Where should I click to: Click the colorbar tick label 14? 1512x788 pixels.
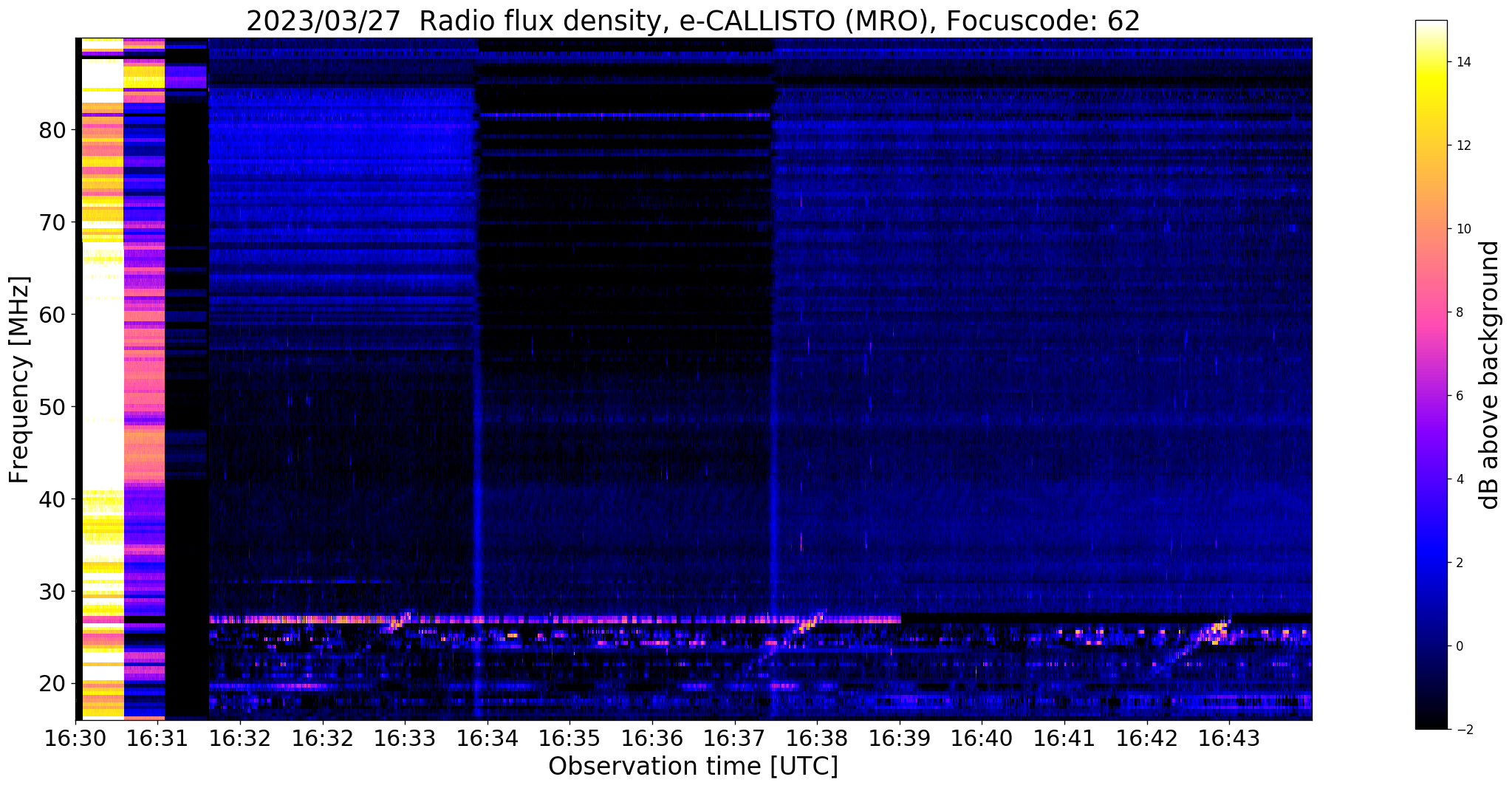[x=1462, y=62]
